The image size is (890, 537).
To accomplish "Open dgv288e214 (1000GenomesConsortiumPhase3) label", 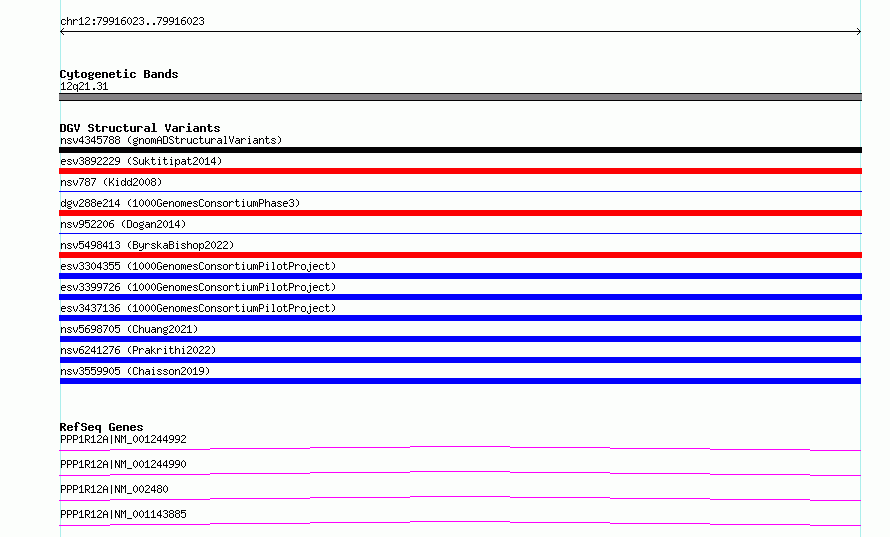I will coord(180,203).
